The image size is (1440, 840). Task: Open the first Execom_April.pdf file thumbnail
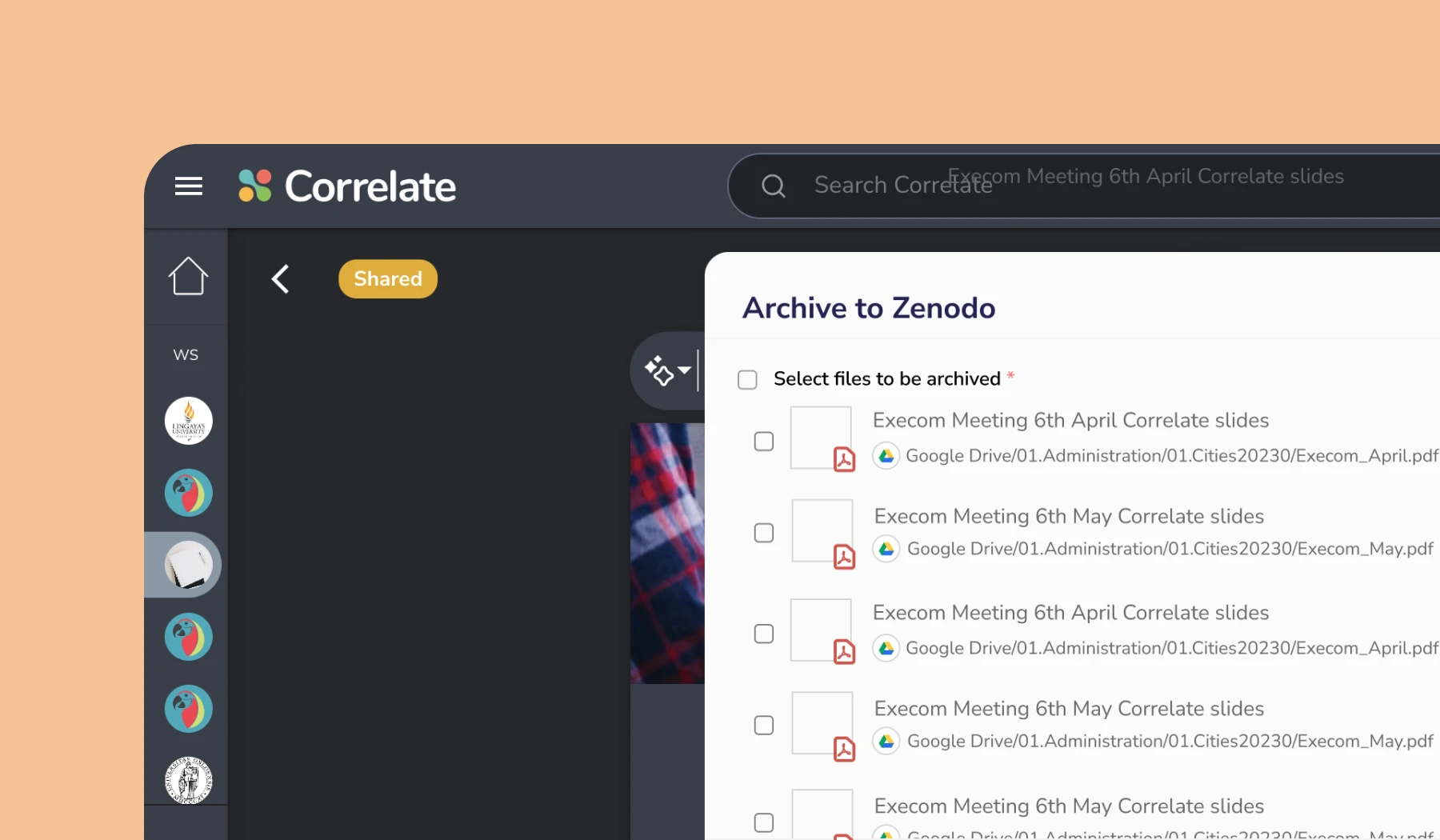pyautogui.click(x=822, y=438)
